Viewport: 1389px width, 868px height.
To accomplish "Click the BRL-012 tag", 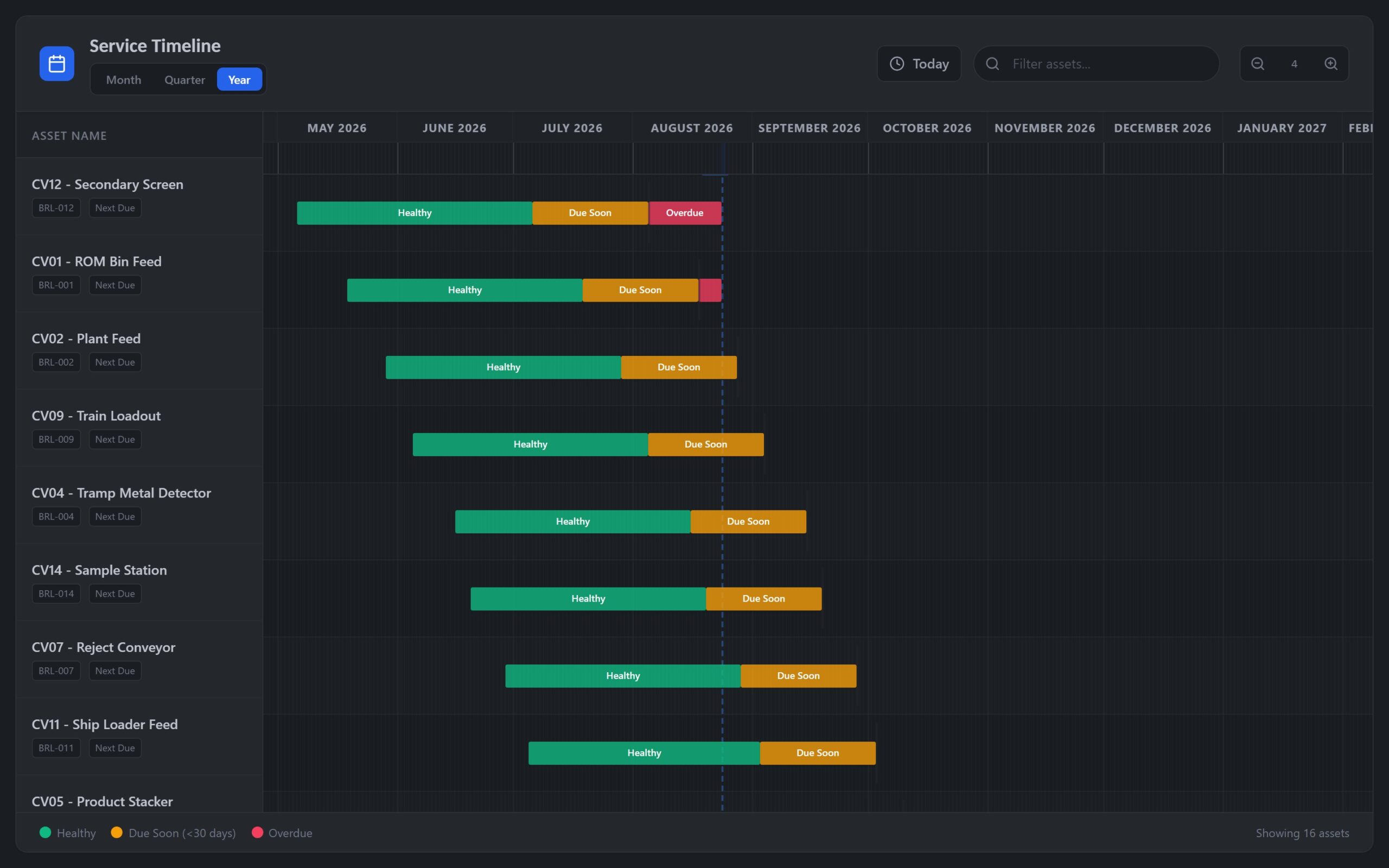I will (56, 208).
